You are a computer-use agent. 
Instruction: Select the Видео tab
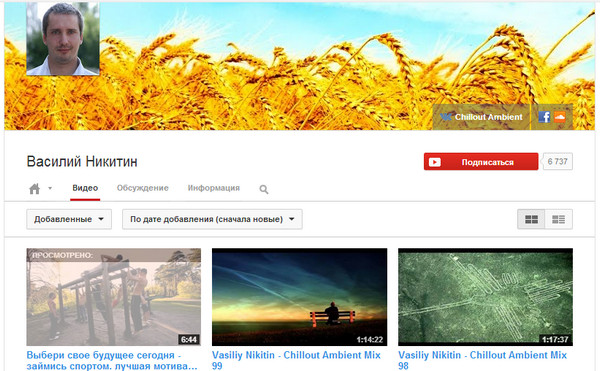(x=85, y=188)
